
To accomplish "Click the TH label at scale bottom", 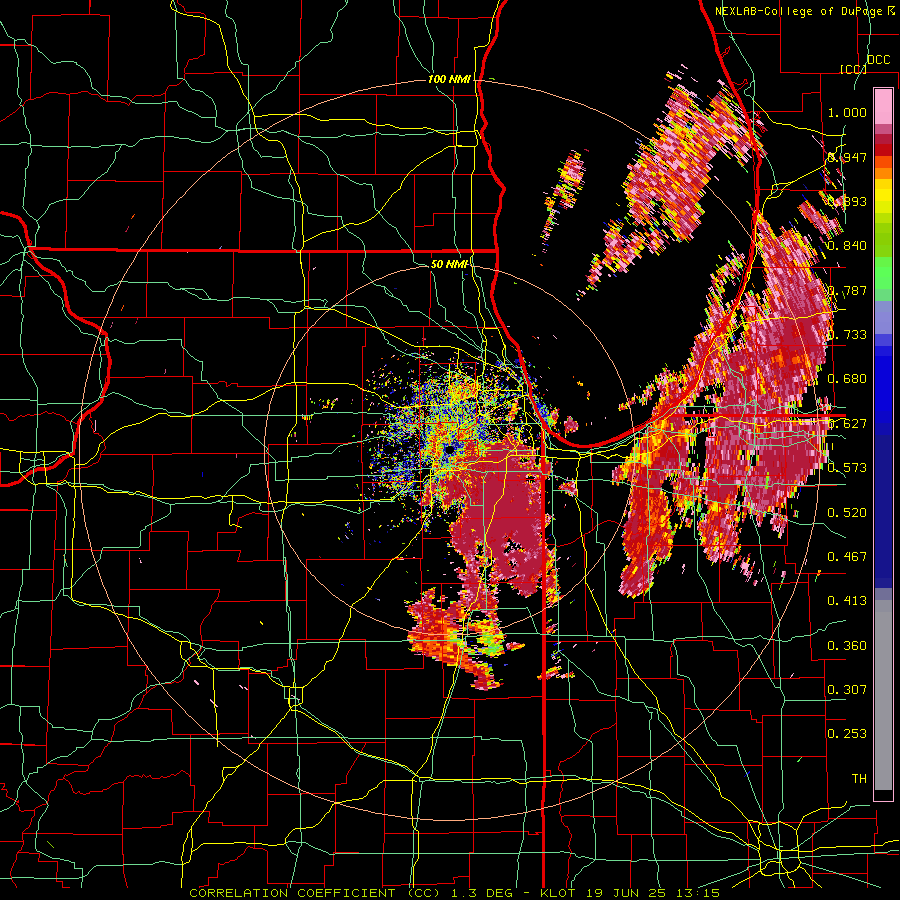I will [x=859, y=778].
